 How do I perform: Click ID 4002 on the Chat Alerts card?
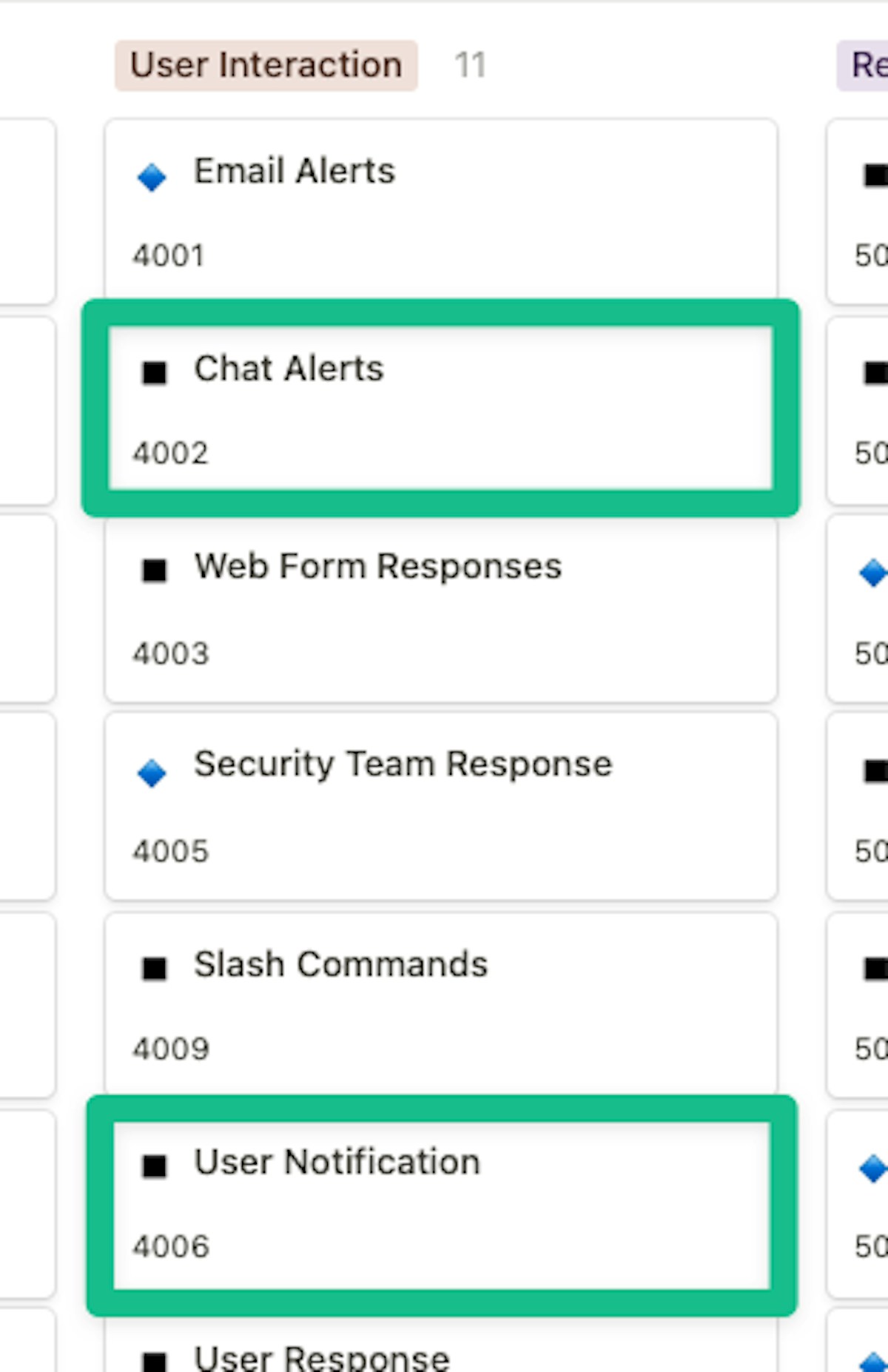(170, 454)
